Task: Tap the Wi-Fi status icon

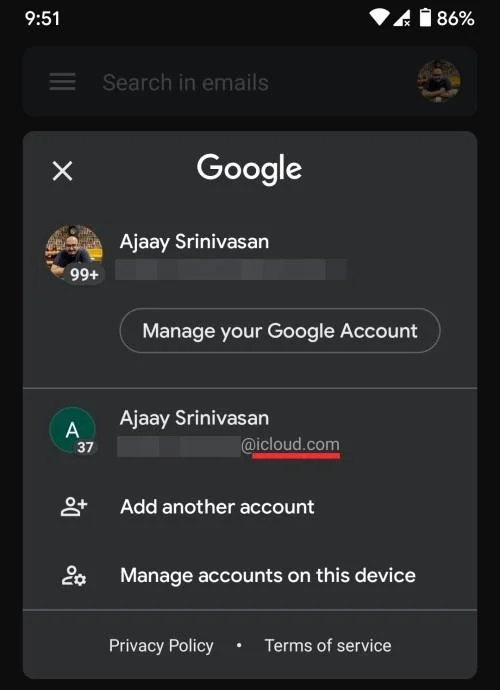Action: (379, 18)
